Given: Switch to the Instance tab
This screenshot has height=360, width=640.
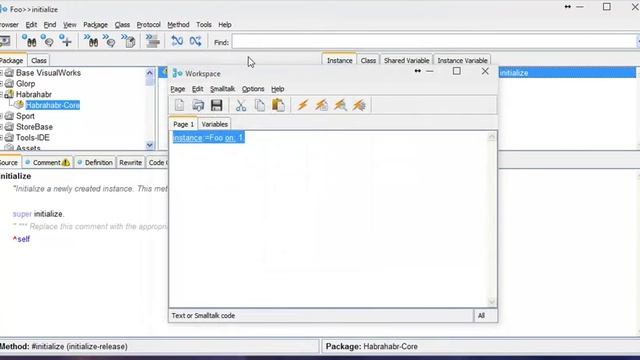Looking at the screenshot, I should click(339, 60).
